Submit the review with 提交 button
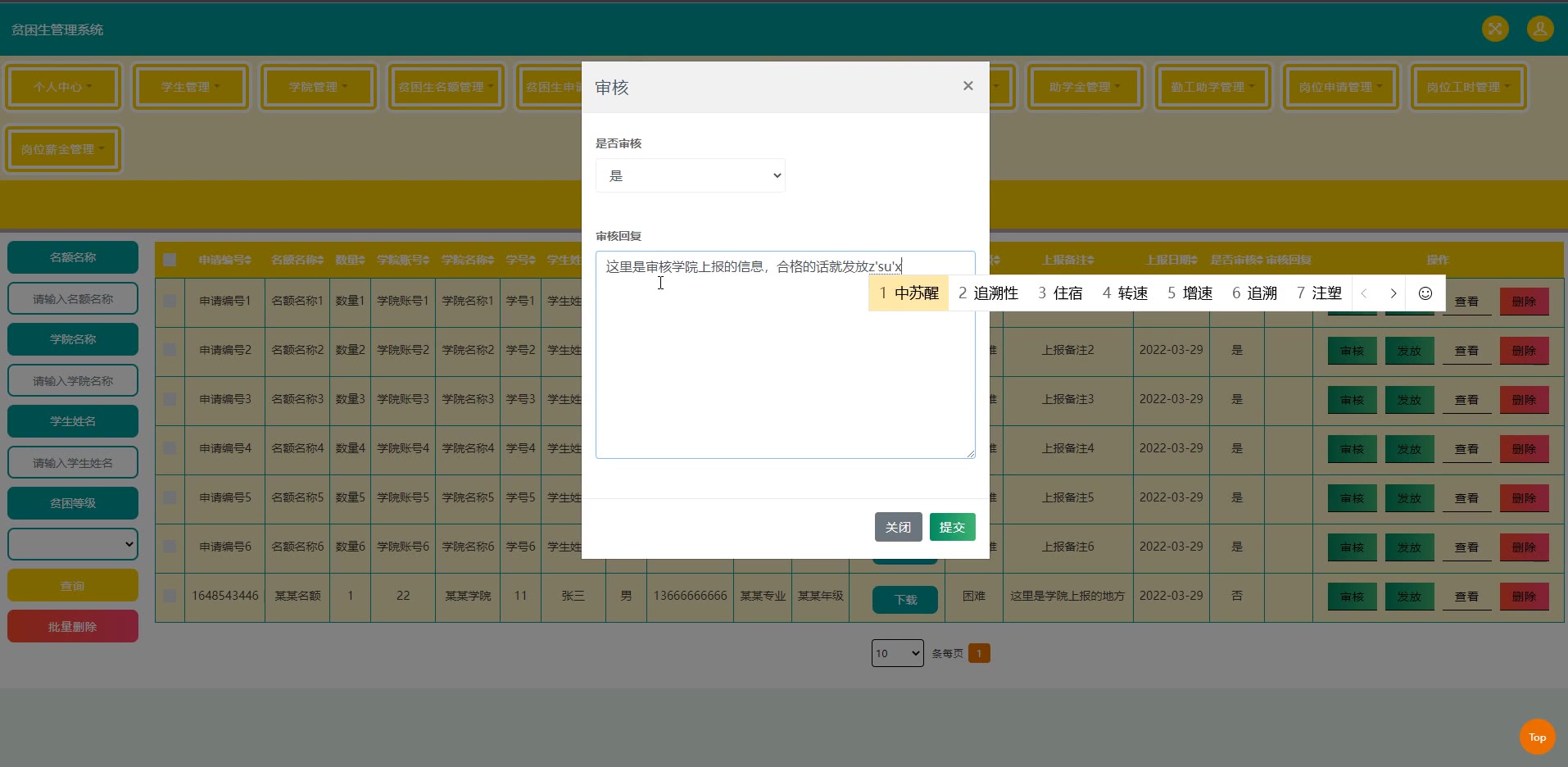Viewport: 1568px width, 767px height. pos(952,527)
